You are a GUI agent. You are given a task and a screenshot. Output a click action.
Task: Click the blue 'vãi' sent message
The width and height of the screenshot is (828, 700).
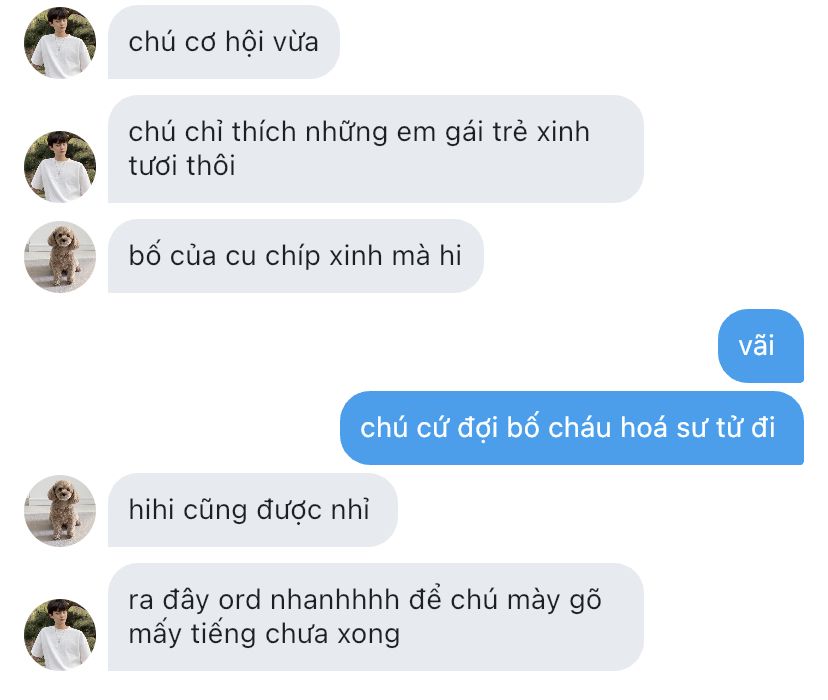pos(760,346)
